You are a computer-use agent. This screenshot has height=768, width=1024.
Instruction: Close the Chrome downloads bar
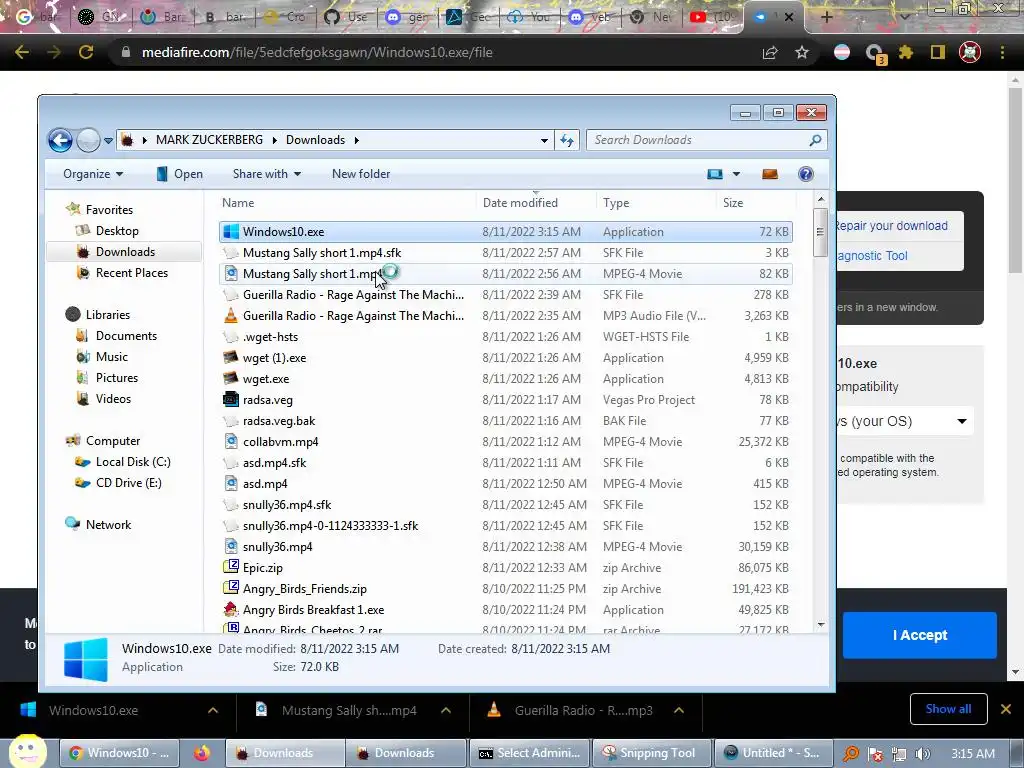point(1006,709)
